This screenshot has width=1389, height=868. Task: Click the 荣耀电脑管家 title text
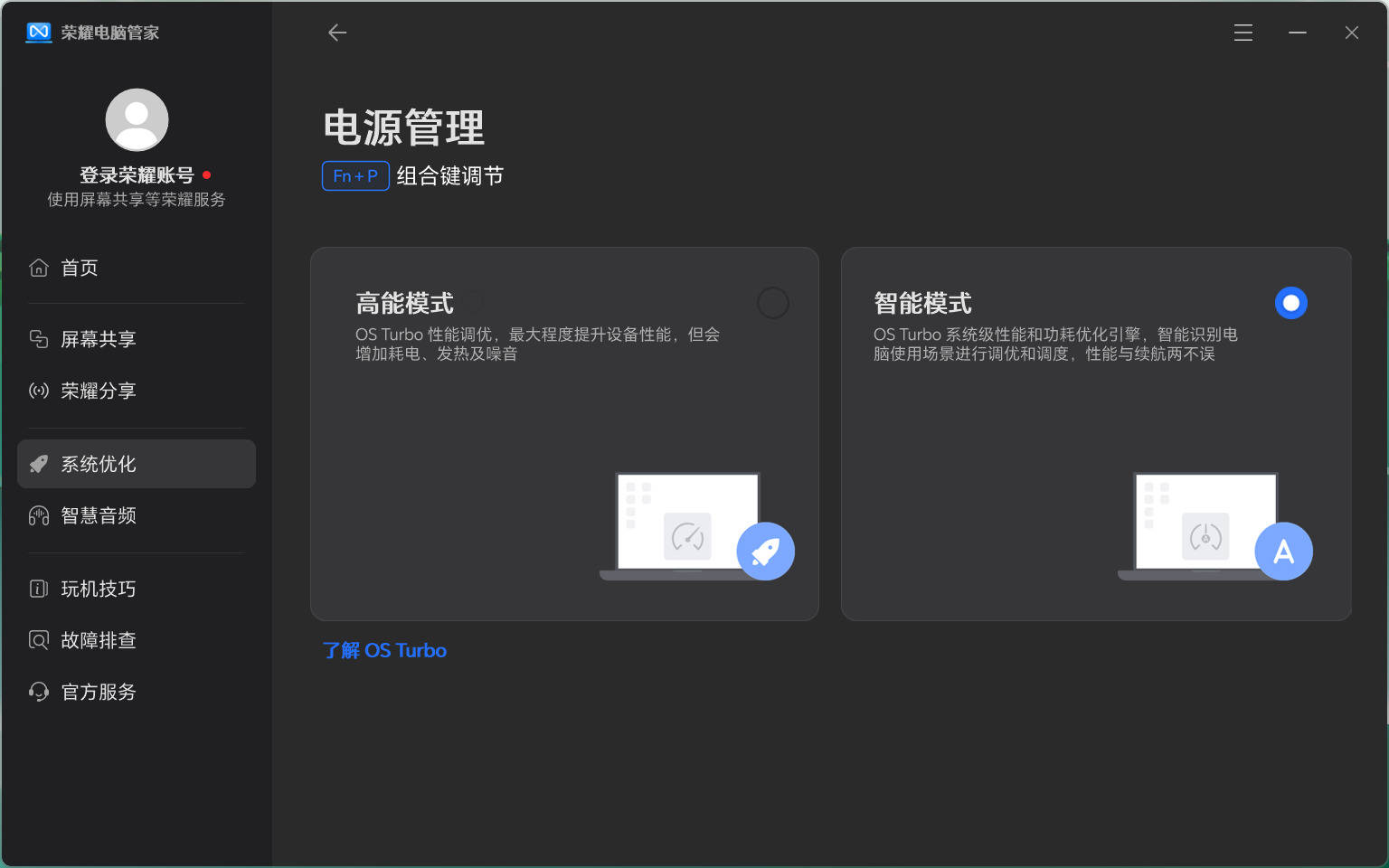point(110,33)
